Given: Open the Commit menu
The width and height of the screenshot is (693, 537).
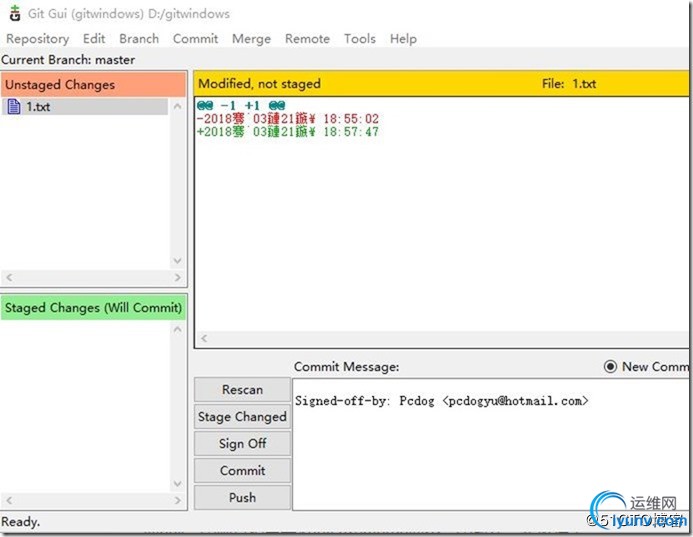Looking at the screenshot, I should point(195,39).
